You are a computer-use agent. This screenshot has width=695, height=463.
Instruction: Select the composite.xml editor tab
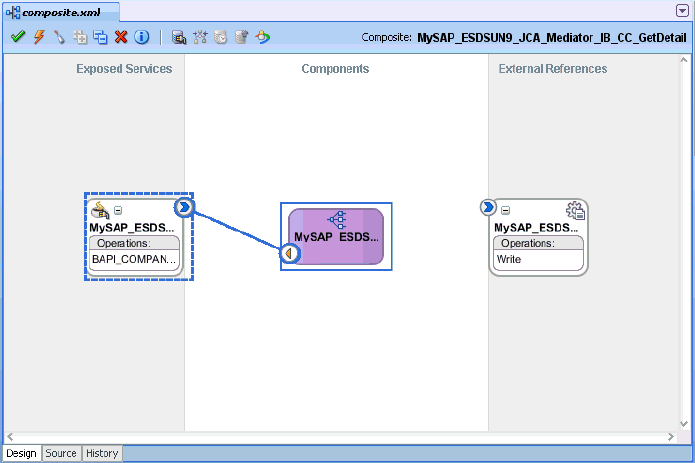61,12
